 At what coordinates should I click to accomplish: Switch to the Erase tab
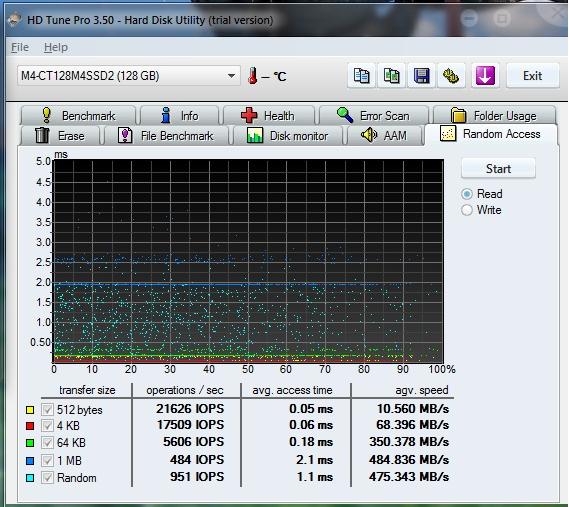61,136
